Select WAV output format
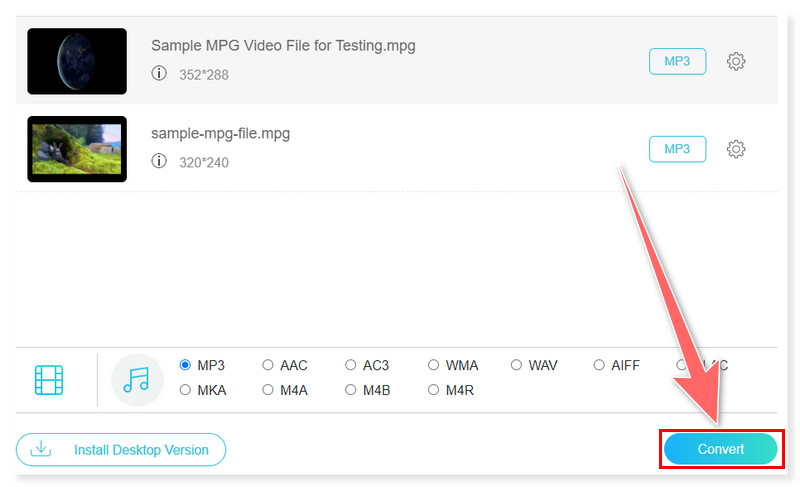 tap(517, 366)
